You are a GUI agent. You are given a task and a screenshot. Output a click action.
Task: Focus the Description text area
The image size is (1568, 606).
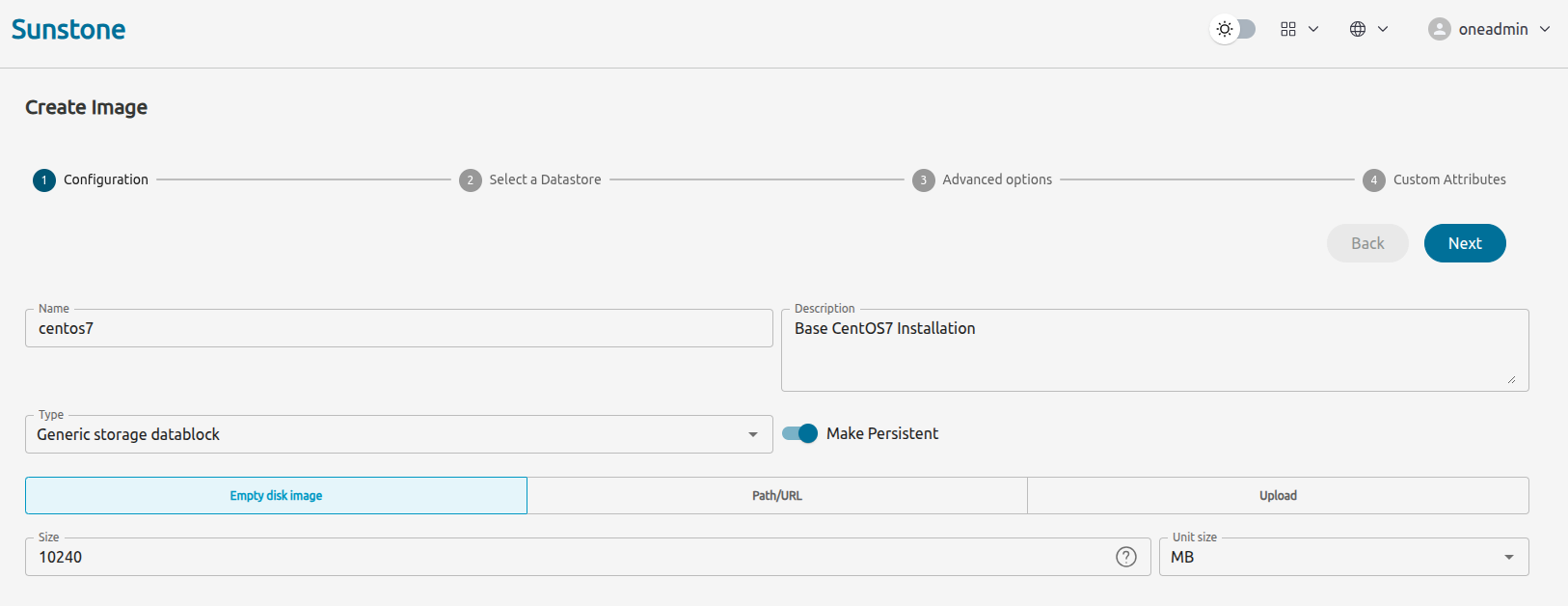tap(1155, 350)
